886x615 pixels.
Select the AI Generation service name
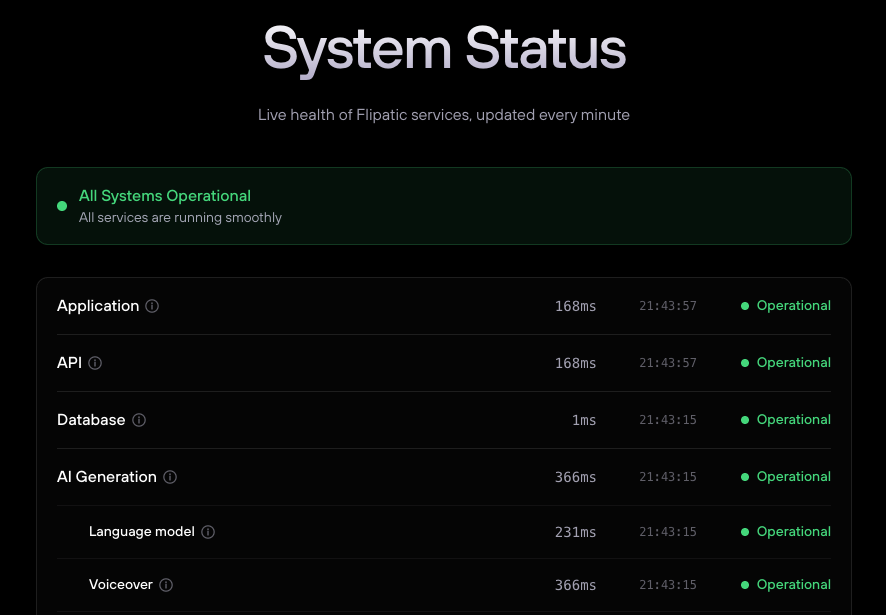pyautogui.click(x=107, y=477)
